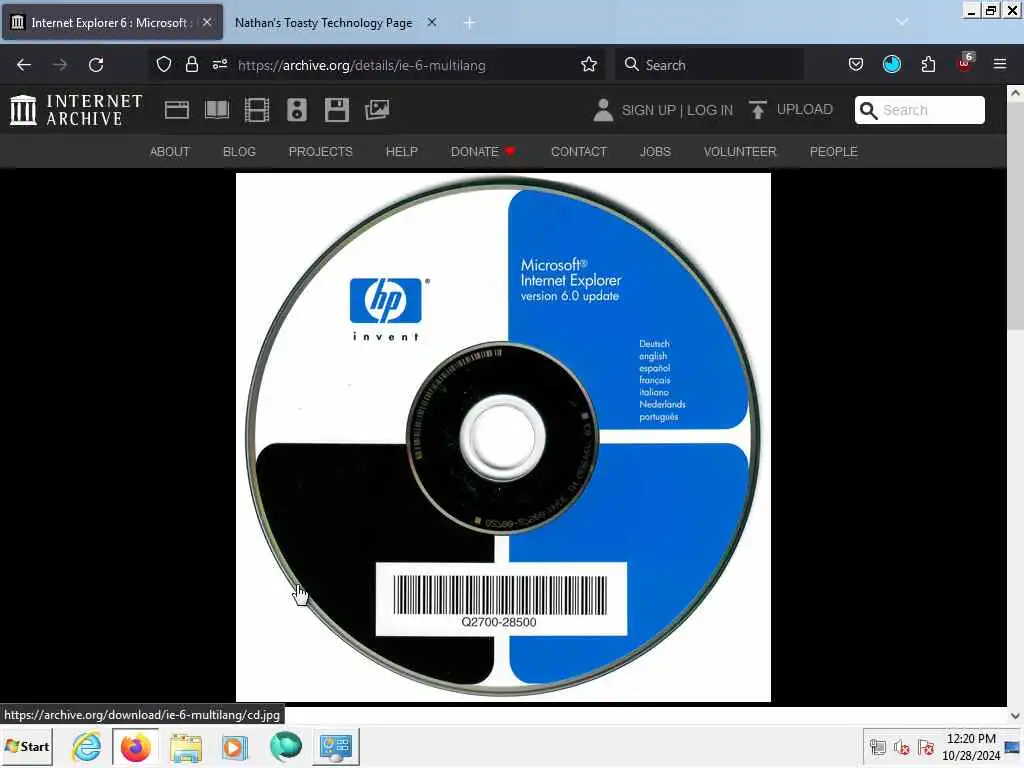Open the Extensions puzzle-piece menu
The width and height of the screenshot is (1024, 768).
[x=928, y=64]
